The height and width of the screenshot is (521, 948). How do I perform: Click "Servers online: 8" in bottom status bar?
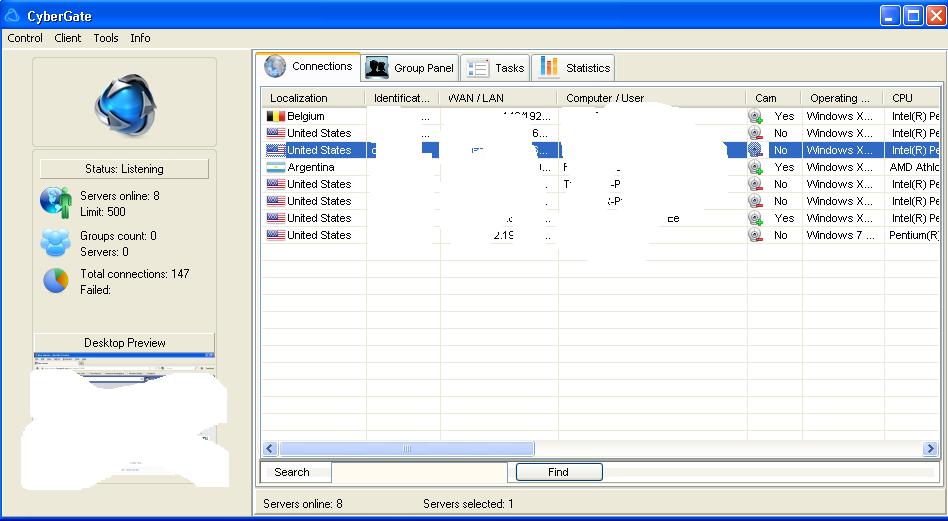tap(303, 503)
